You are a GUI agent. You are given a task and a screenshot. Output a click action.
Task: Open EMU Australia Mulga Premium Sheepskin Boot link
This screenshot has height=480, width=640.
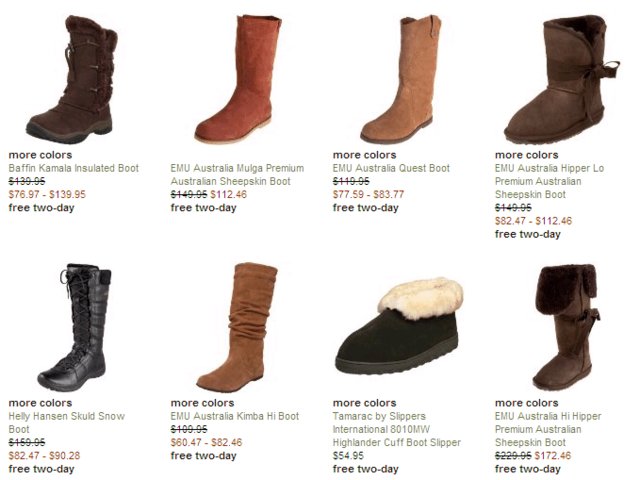pyautogui.click(x=237, y=175)
